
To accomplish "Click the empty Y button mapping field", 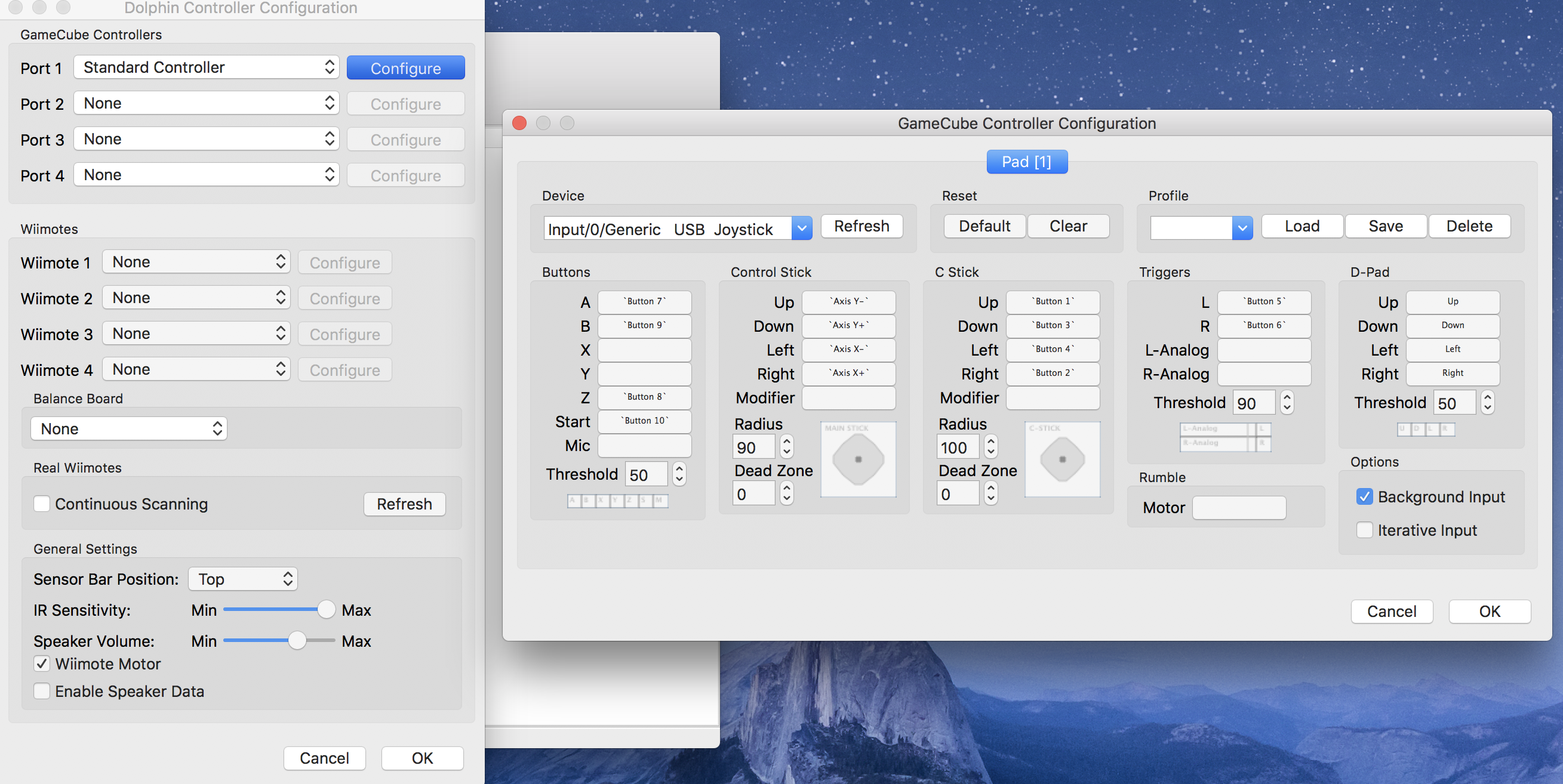I will (x=644, y=374).
